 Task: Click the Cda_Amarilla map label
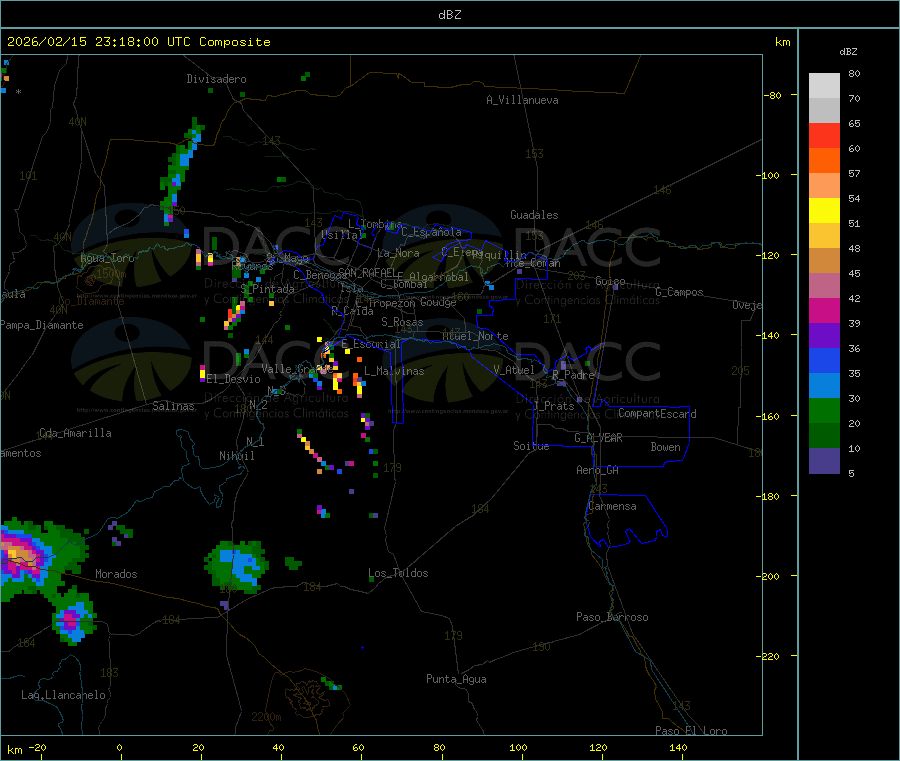[75, 433]
